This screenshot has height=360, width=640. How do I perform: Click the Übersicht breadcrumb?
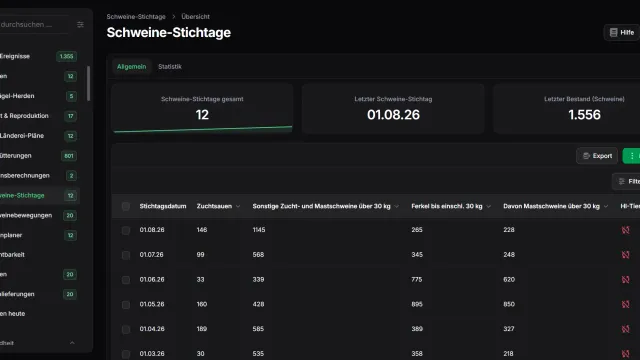pyautogui.click(x=196, y=17)
